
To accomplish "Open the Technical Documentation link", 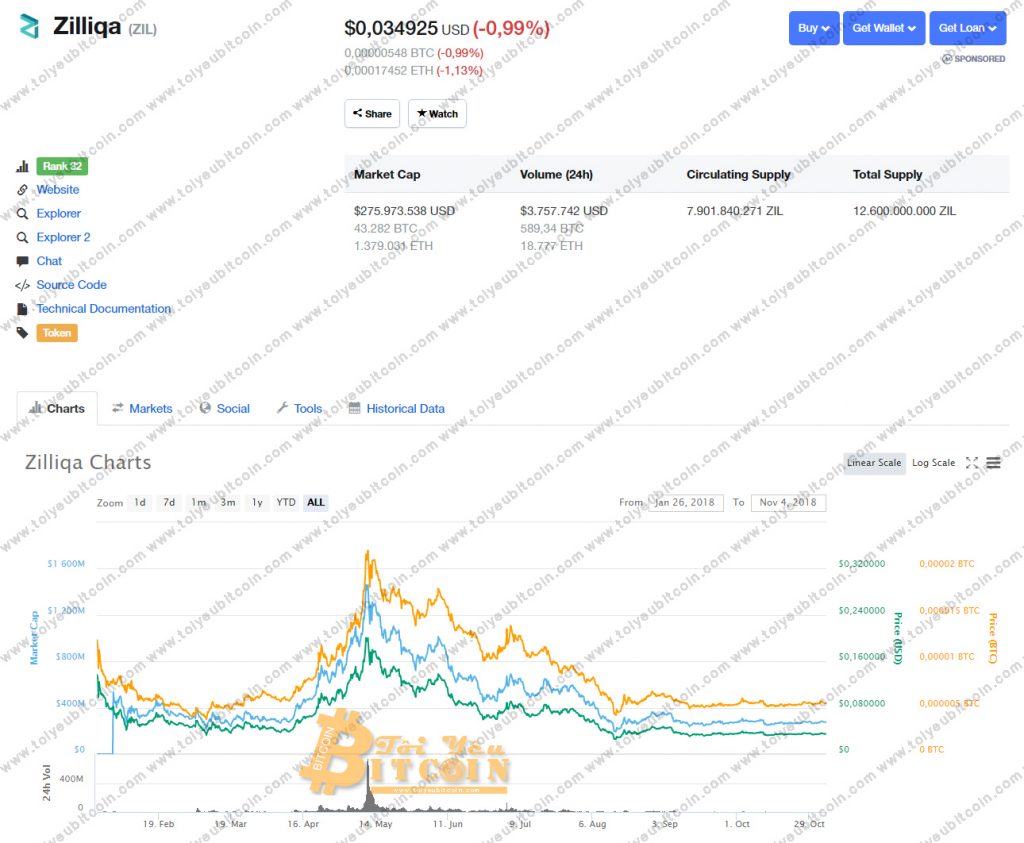I will [104, 309].
